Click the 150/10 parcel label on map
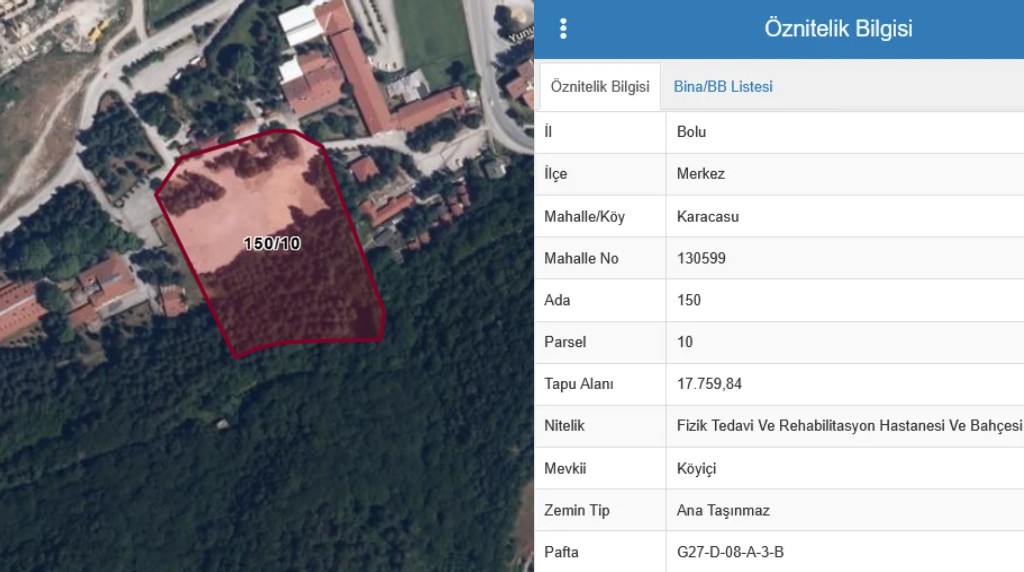This screenshot has height=572, width=1024. pos(272,244)
